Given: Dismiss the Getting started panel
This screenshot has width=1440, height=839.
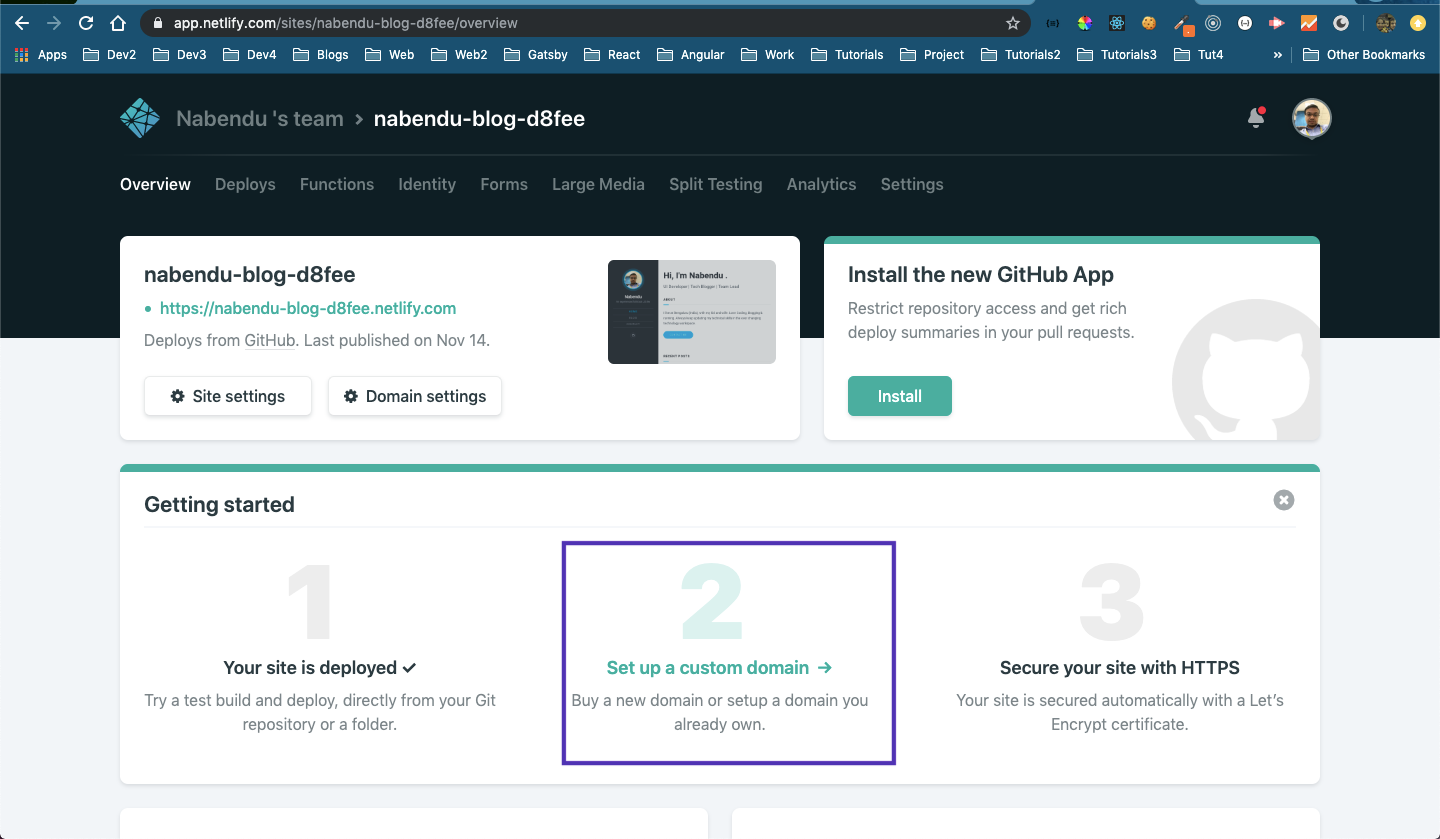Looking at the screenshot, I should point(1284,500).
